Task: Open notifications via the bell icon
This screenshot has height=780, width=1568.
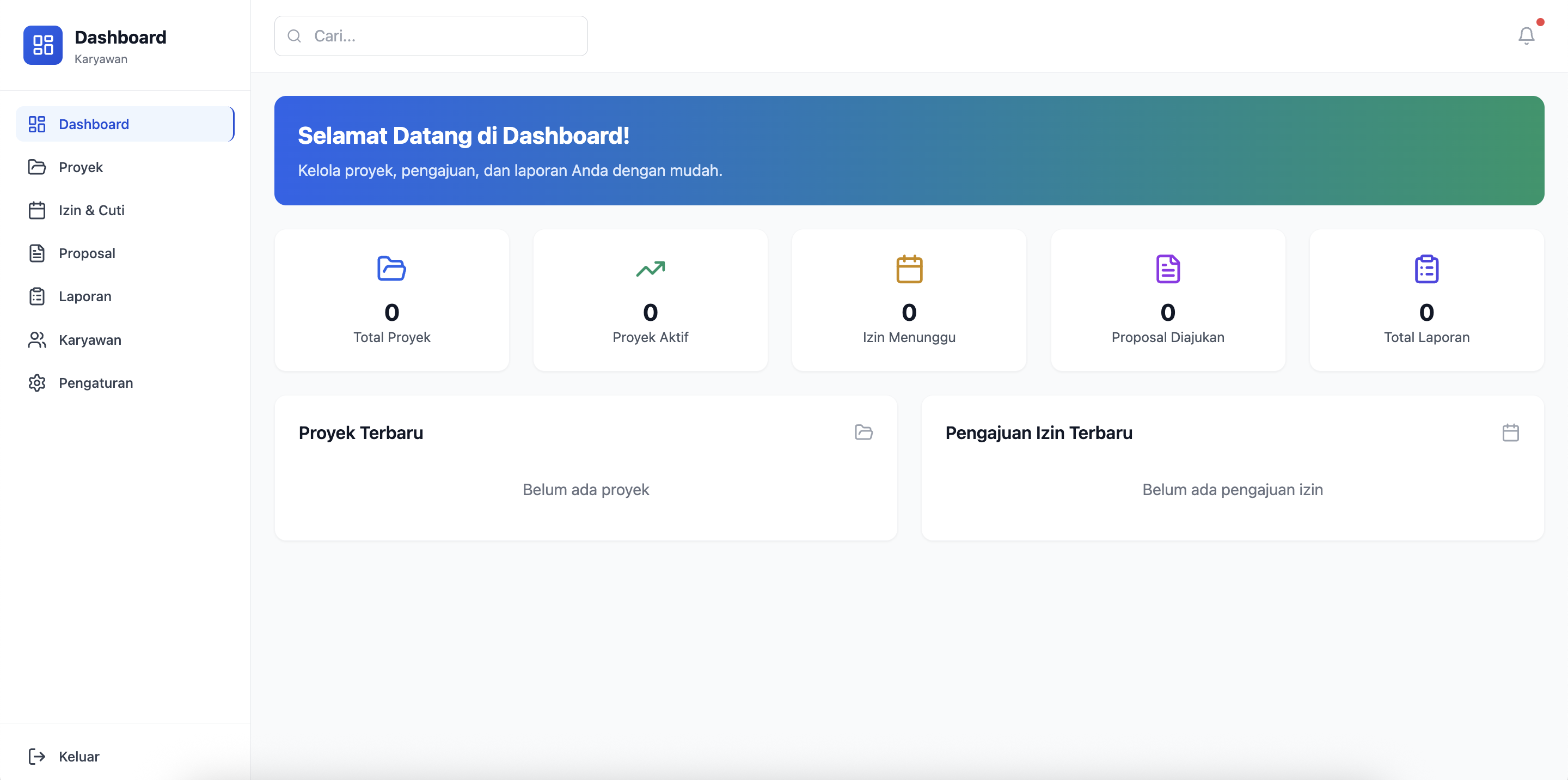Action: point(1526,36)
